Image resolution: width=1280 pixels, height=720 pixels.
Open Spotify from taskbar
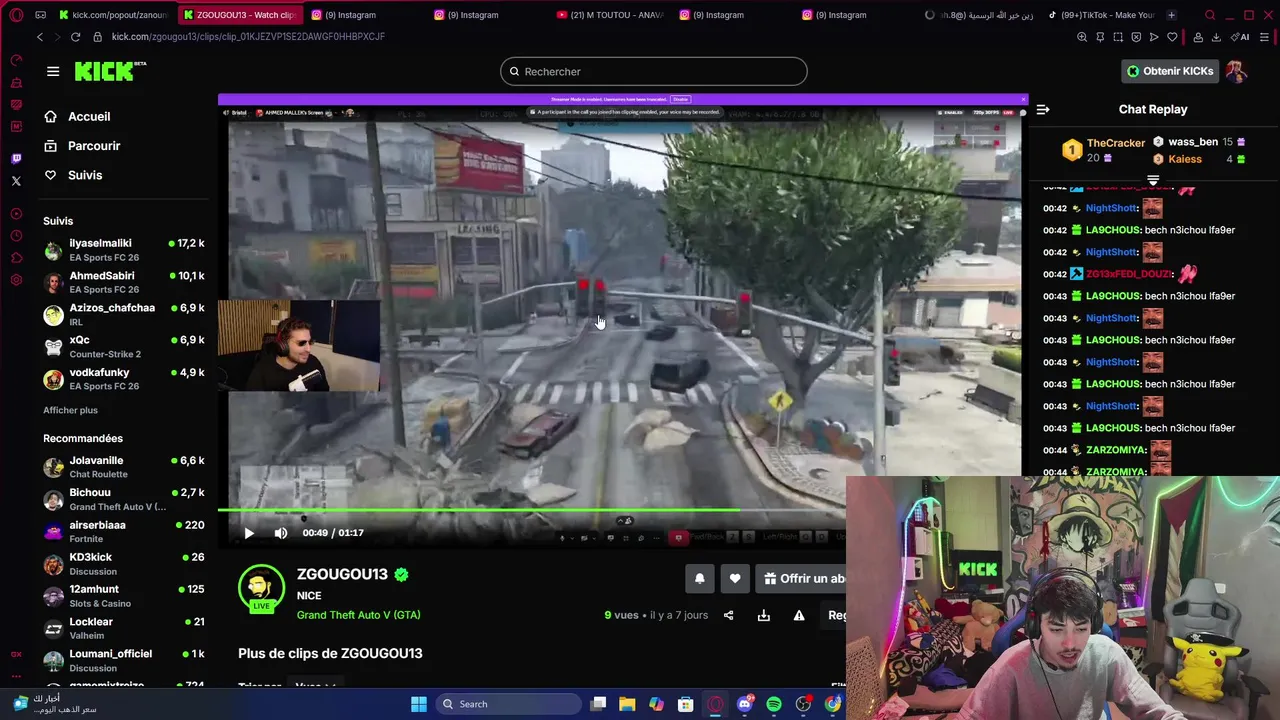coord(774,704)
